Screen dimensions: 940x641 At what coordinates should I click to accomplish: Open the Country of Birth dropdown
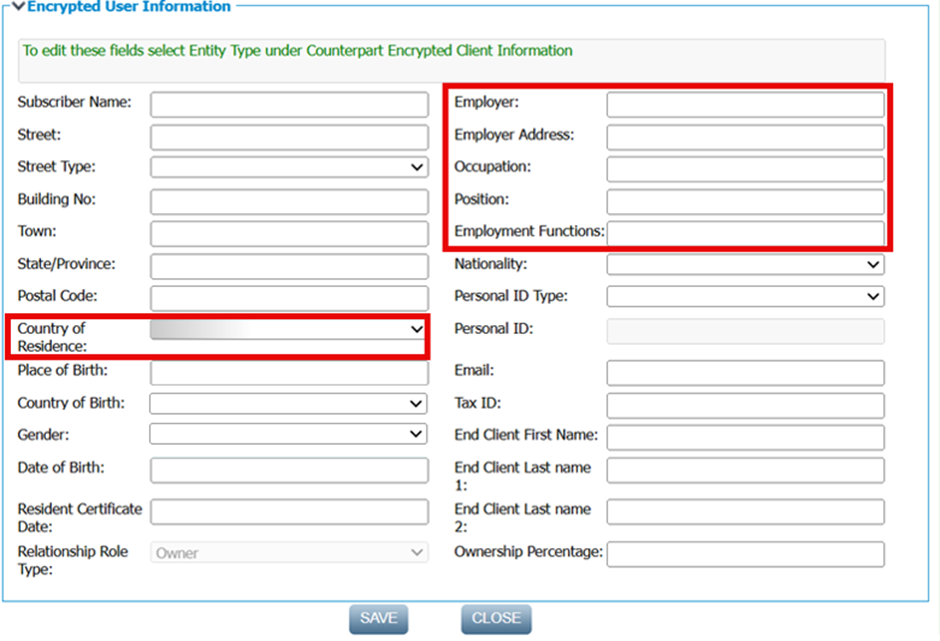[x=289, y=404]
